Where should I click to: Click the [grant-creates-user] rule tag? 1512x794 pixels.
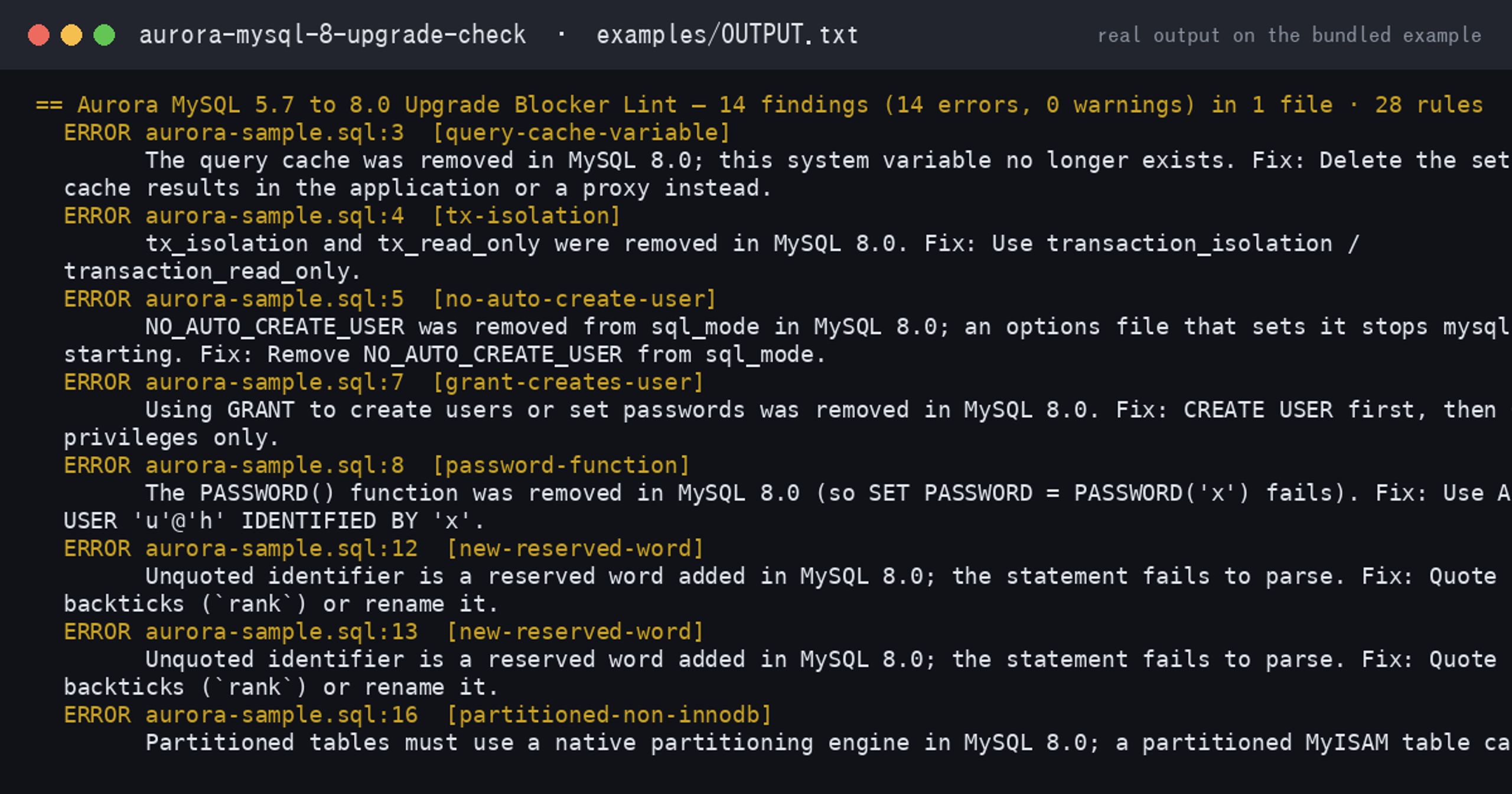click(568, 383)
